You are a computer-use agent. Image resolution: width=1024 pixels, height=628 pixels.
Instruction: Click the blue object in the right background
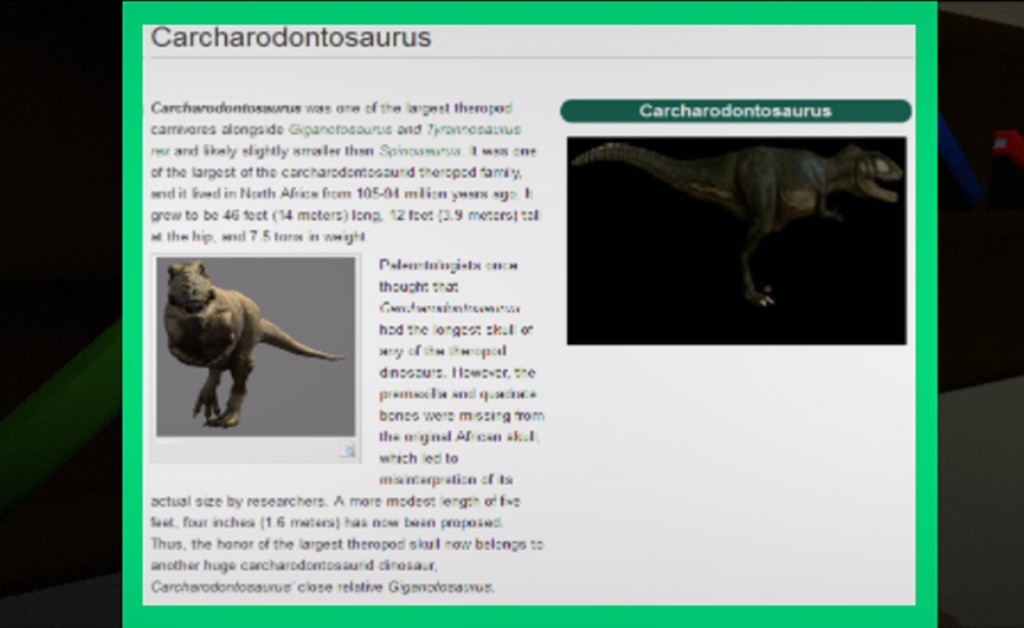[x=958, y=160]
